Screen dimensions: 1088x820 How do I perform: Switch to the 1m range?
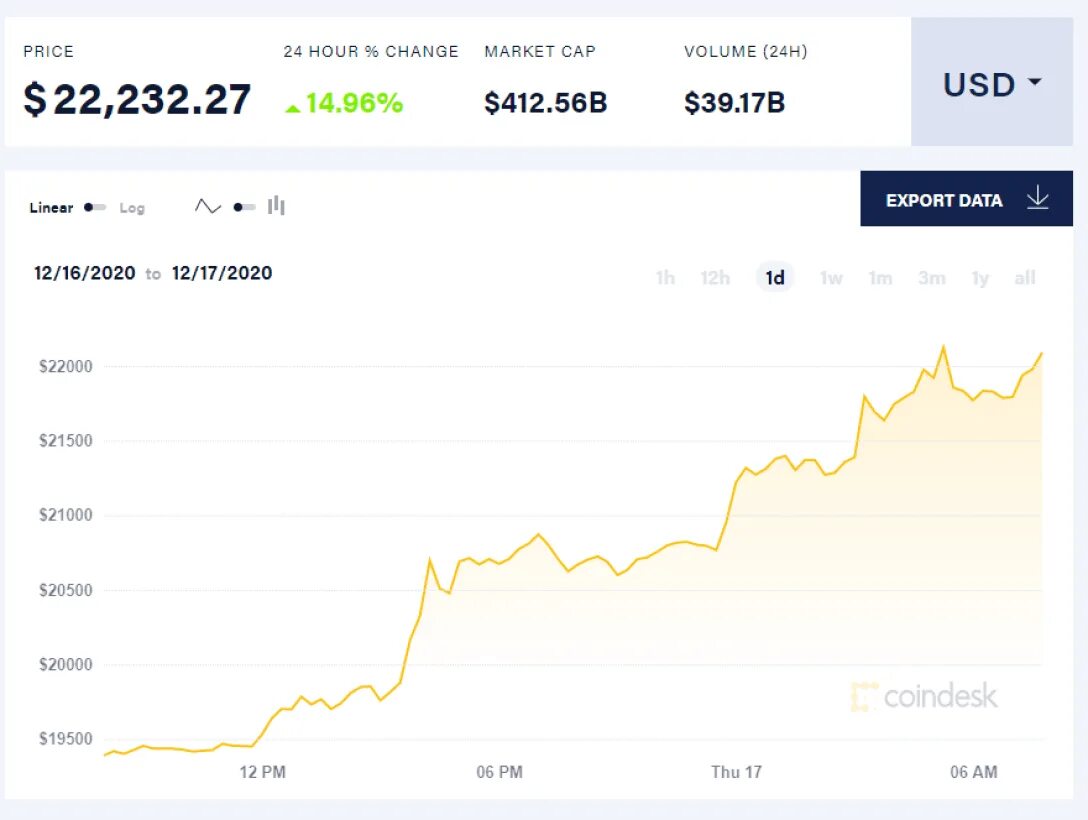click(x=880, y=278)
